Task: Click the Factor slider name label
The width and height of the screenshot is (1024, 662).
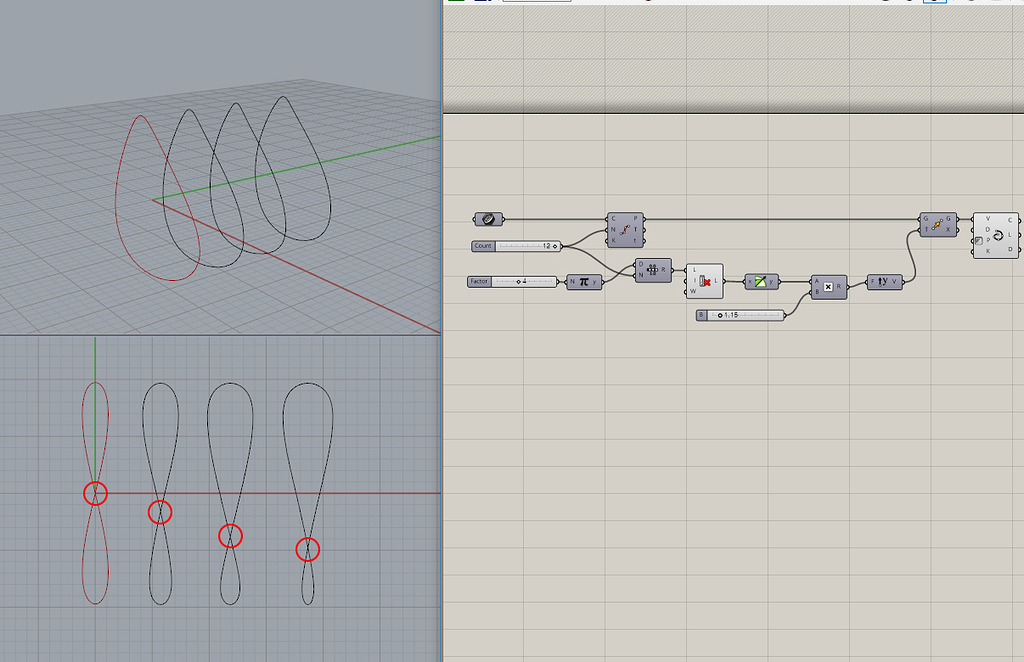Action: pyautogui.click(x=479, y=282)
